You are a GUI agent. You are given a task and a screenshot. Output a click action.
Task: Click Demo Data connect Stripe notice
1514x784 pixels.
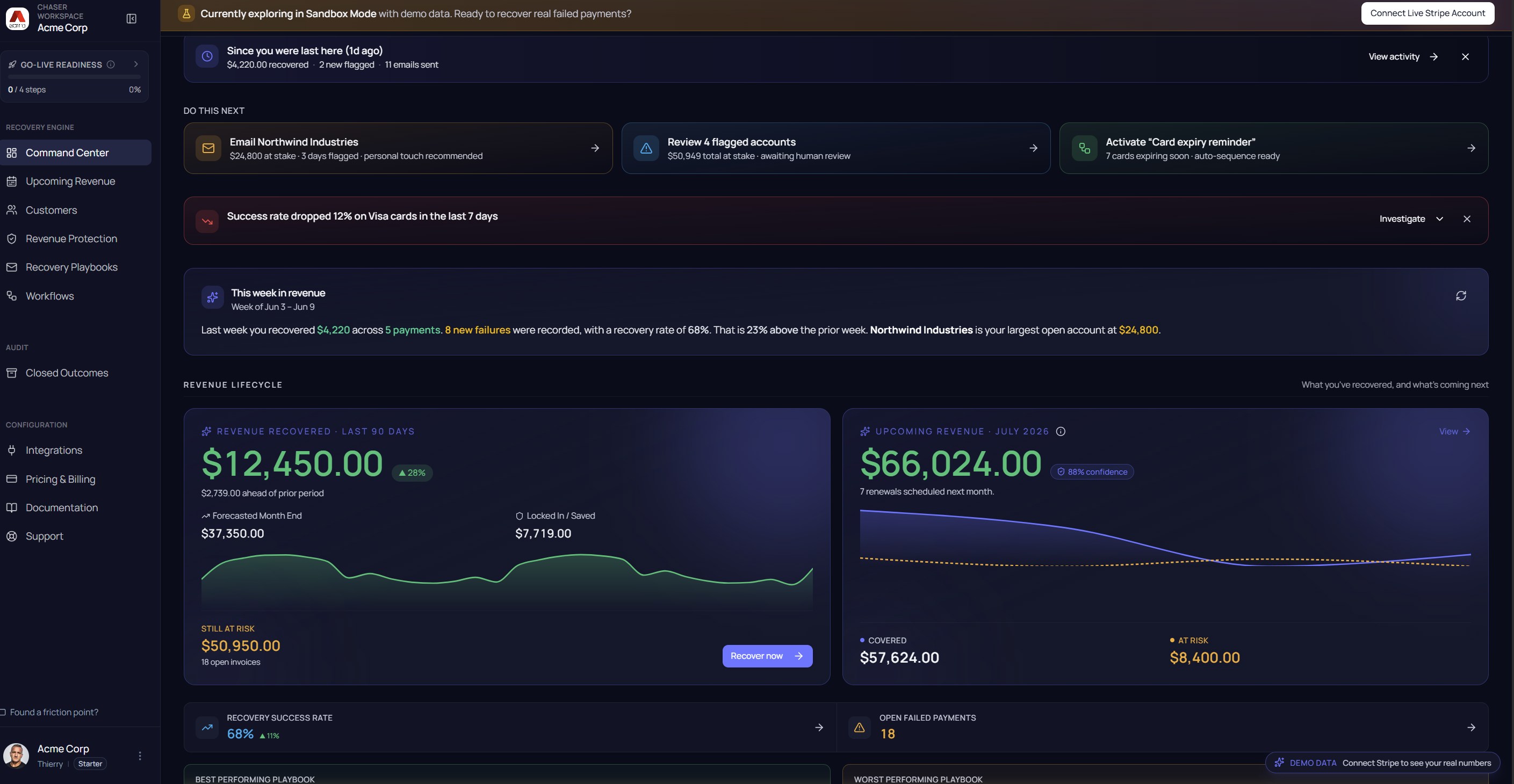pos(1382,763)
